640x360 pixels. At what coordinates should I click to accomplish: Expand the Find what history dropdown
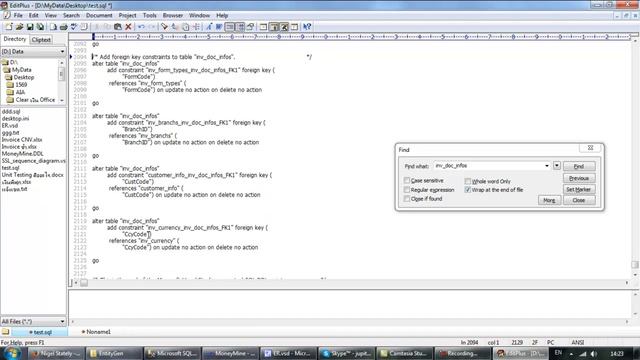click(547, 166)
